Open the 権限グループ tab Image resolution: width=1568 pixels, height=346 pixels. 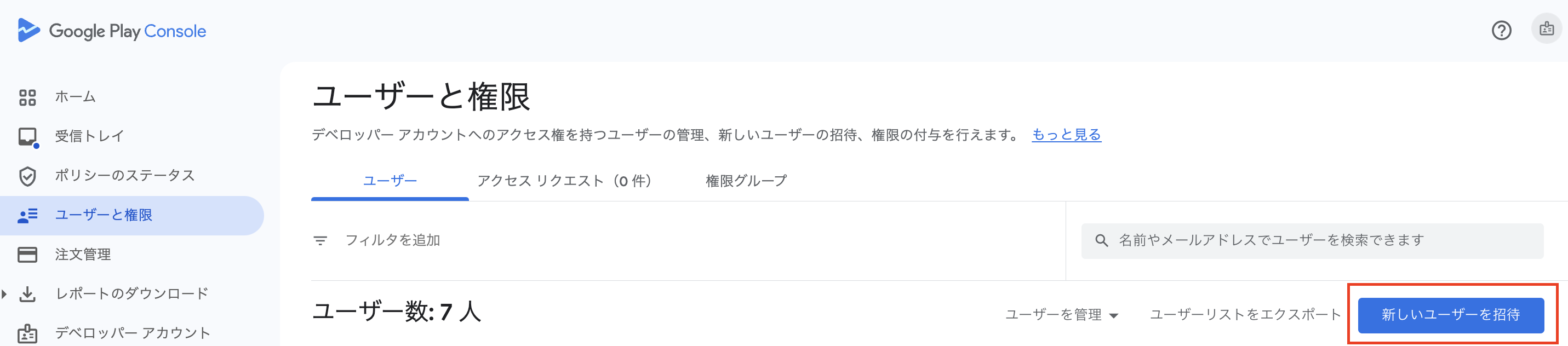pyautogui.click(x=745, y=181)
